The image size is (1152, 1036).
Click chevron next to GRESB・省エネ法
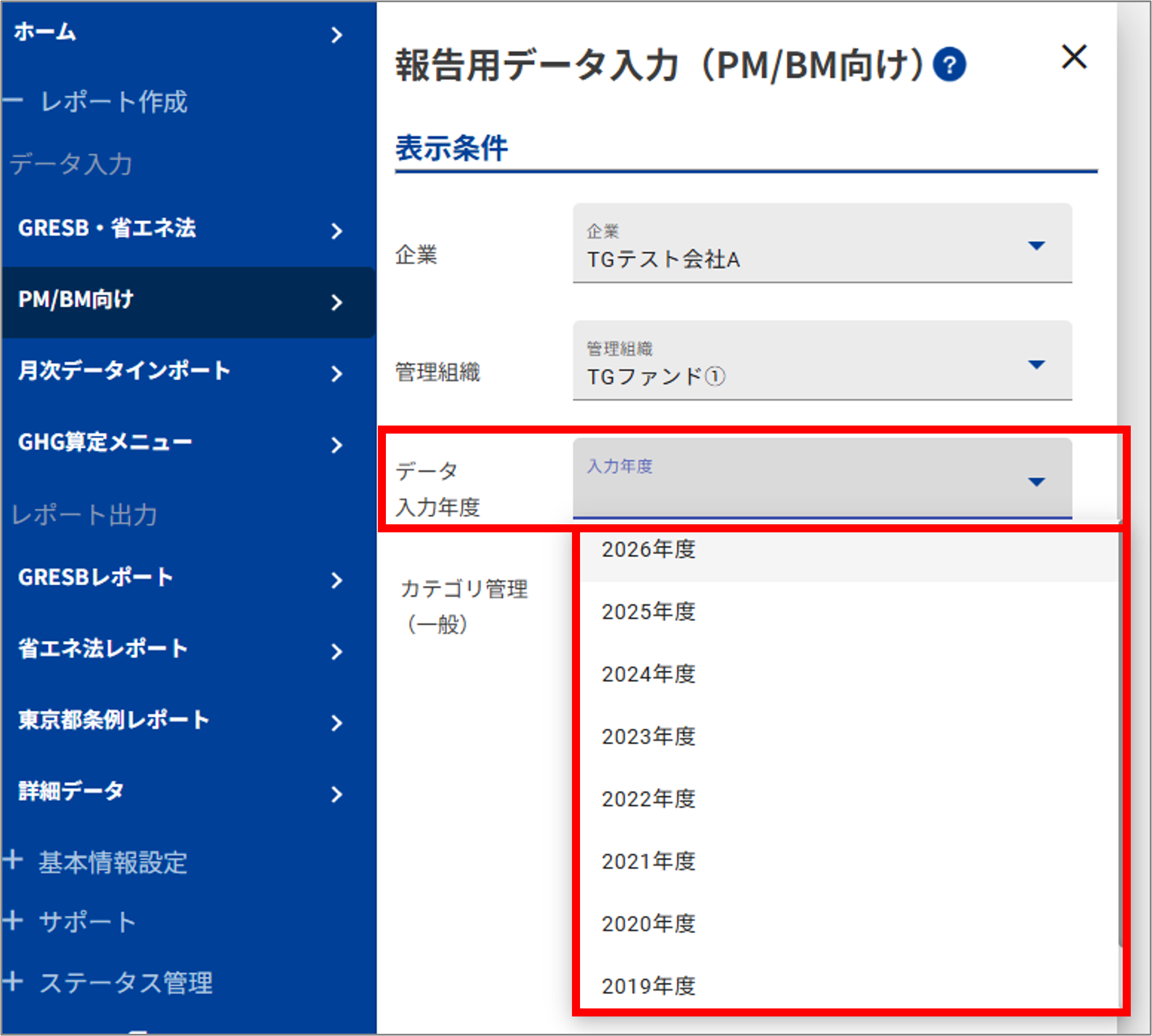(x=337, y=231)
